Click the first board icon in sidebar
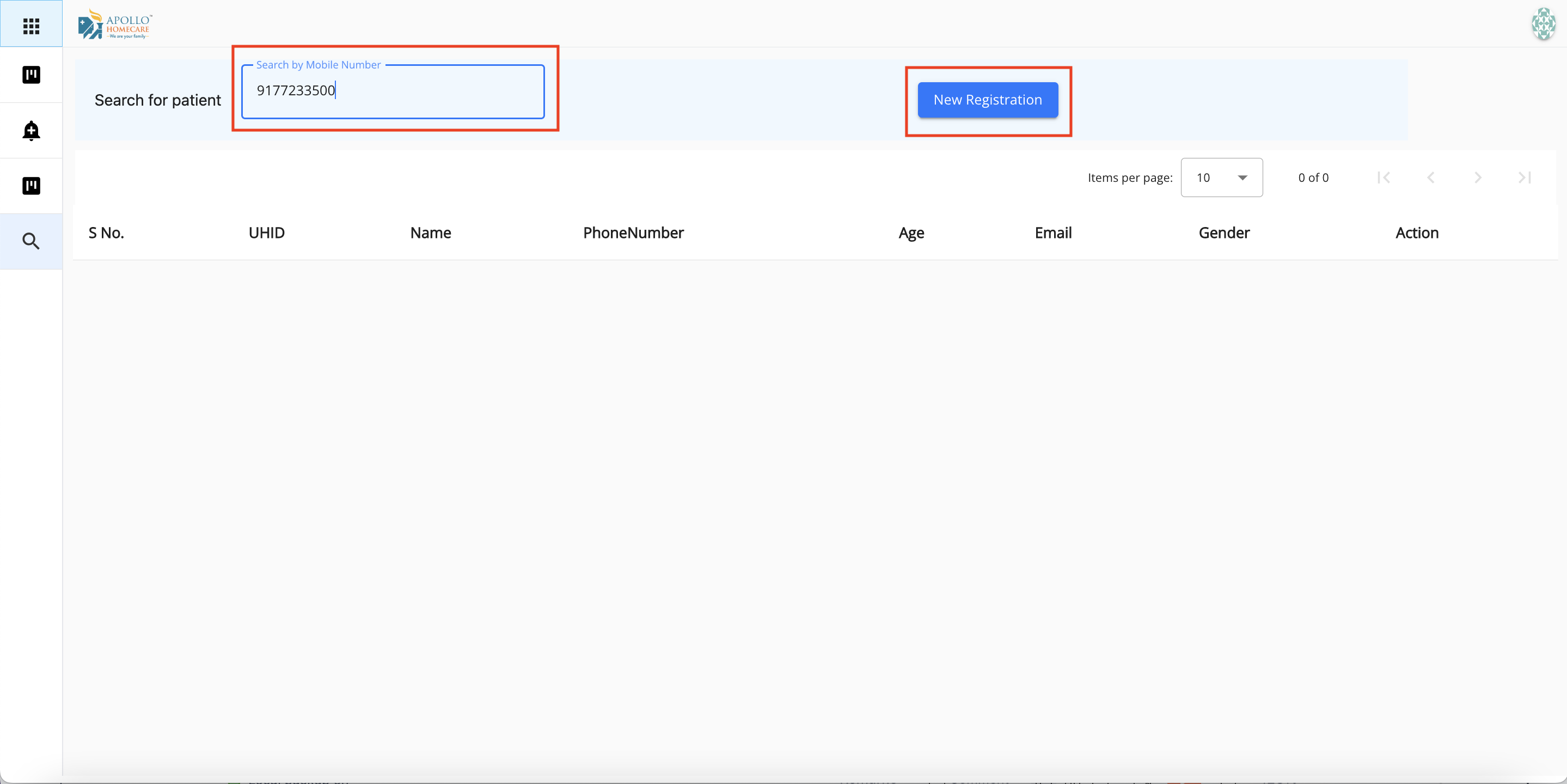 pyautogui.click(x=31, y=75)
